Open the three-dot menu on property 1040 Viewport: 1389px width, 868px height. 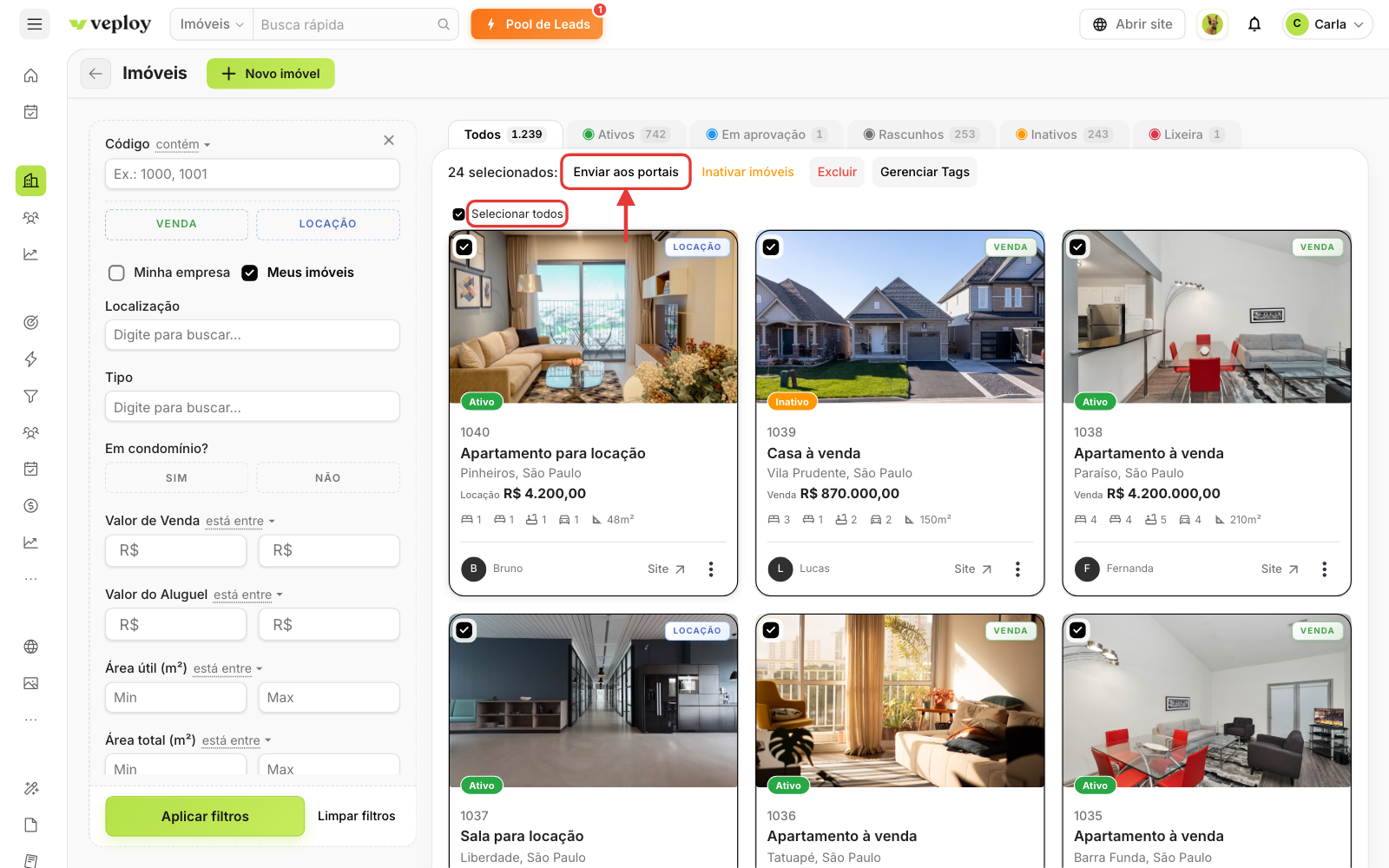pyautogui.click(x=711, y=569)
